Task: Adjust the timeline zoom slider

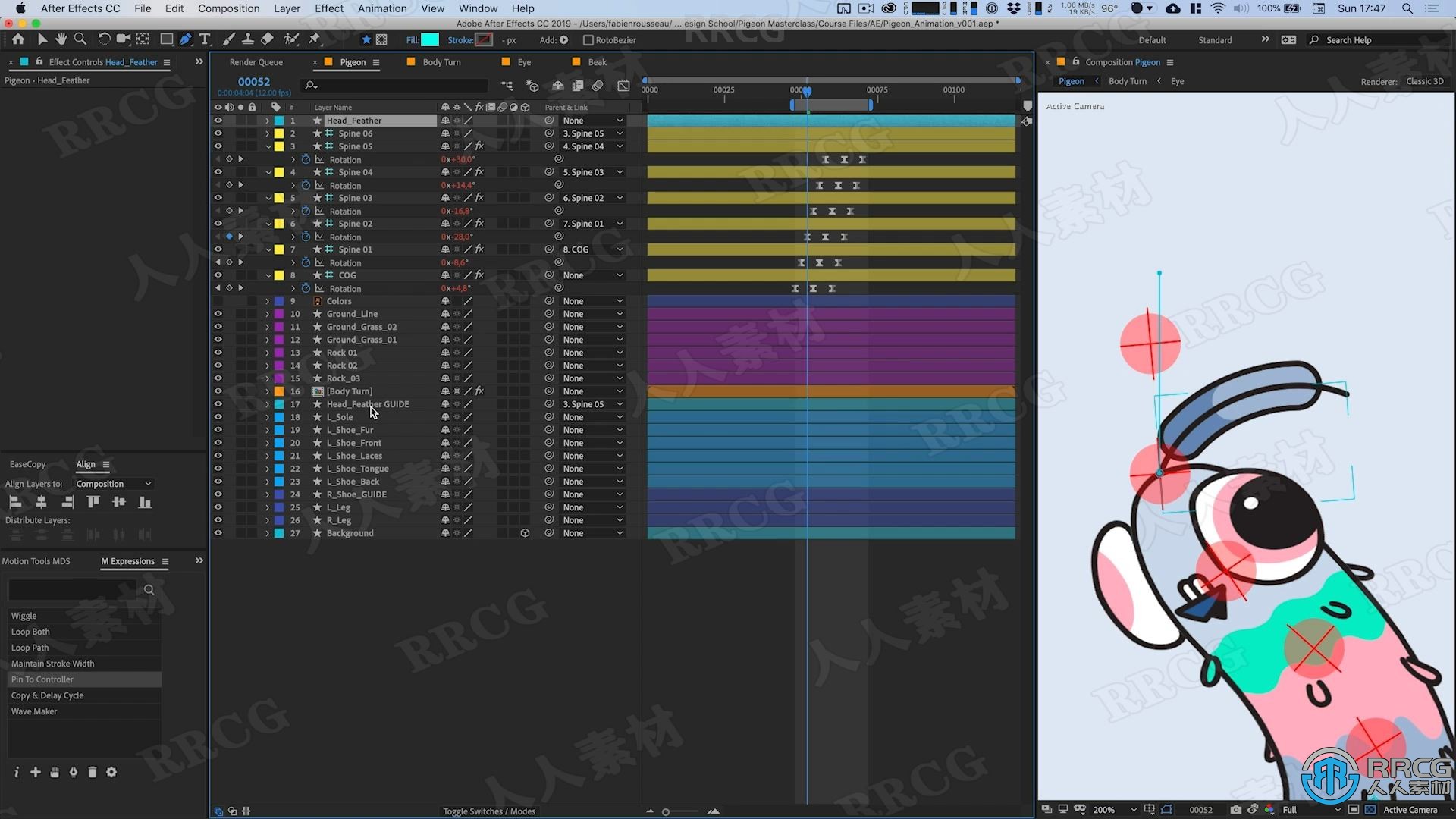Action: [666, 811]
